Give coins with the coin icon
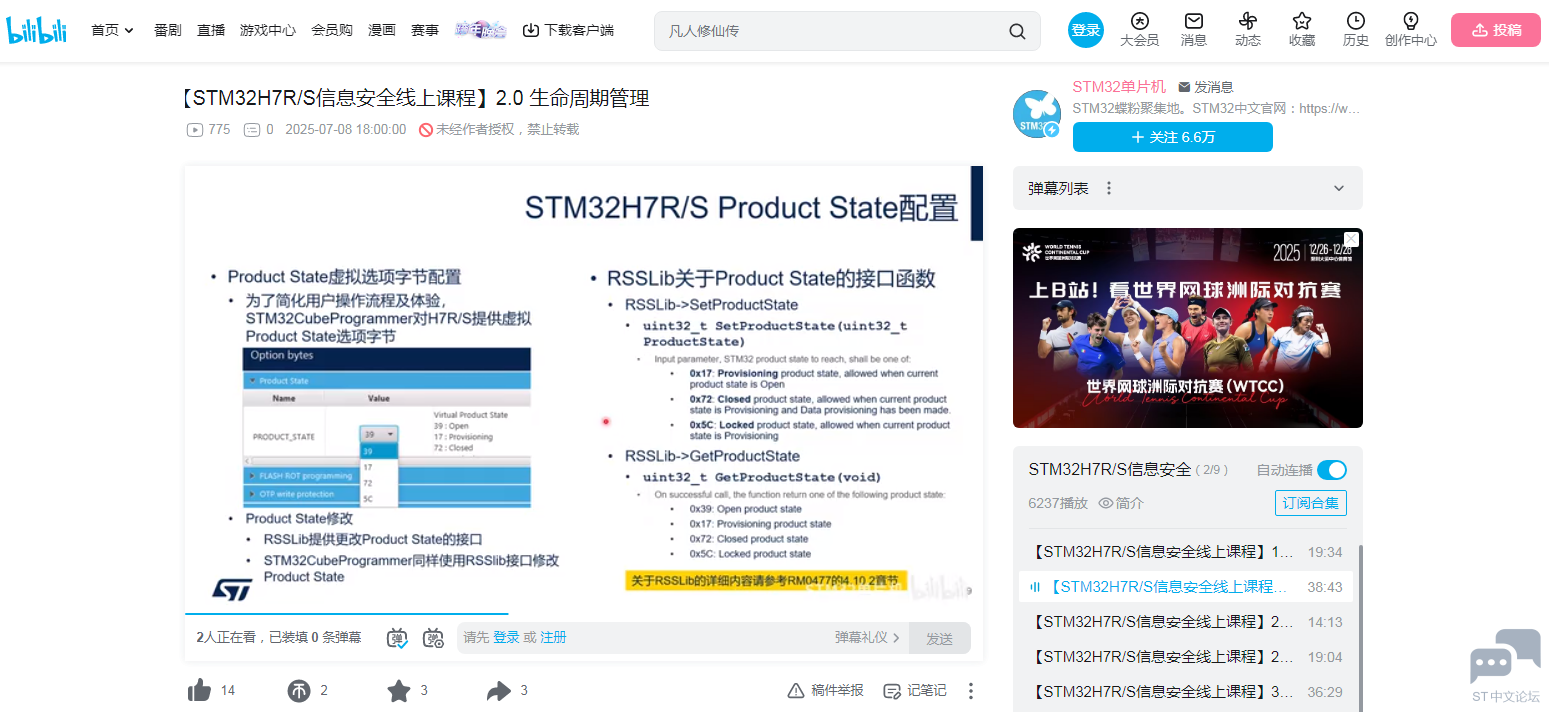Image resolution: width=1549 pixels, height=712 pixels. [x=299, y=690]
